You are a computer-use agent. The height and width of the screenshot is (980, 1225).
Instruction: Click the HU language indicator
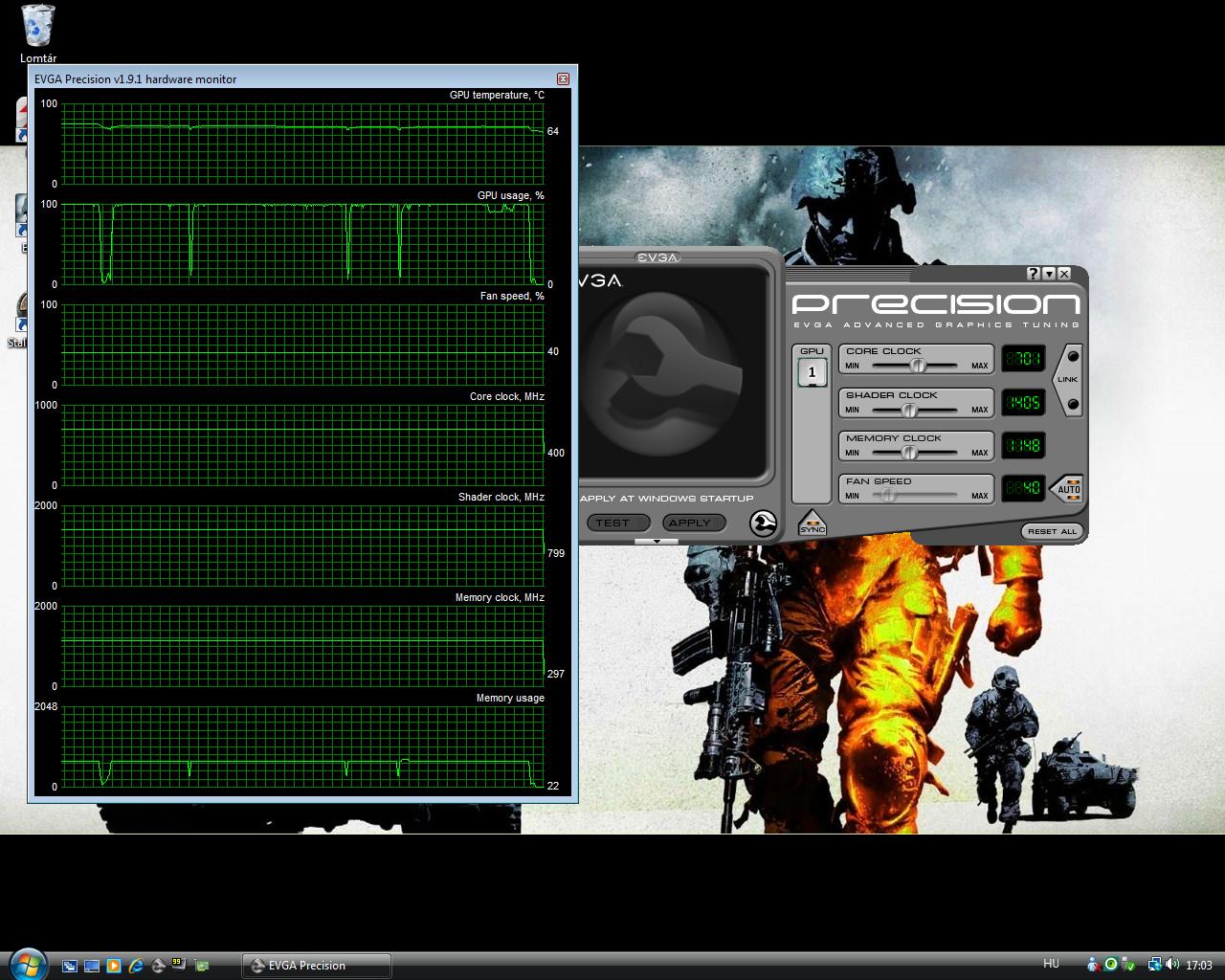pyautogui.click(x=1051, y=964)
